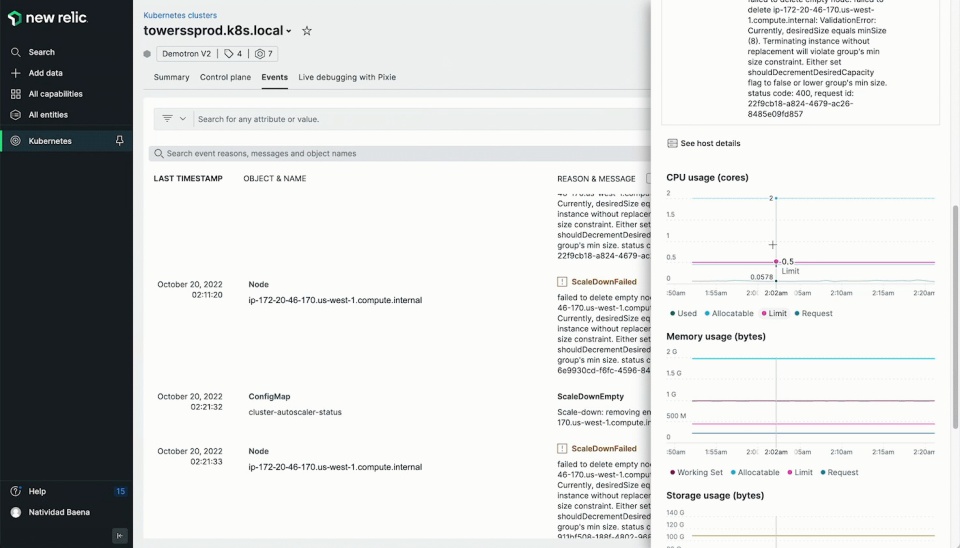Click the Add data plus icon
960x548 pixels.
click(x=16, y=73)
